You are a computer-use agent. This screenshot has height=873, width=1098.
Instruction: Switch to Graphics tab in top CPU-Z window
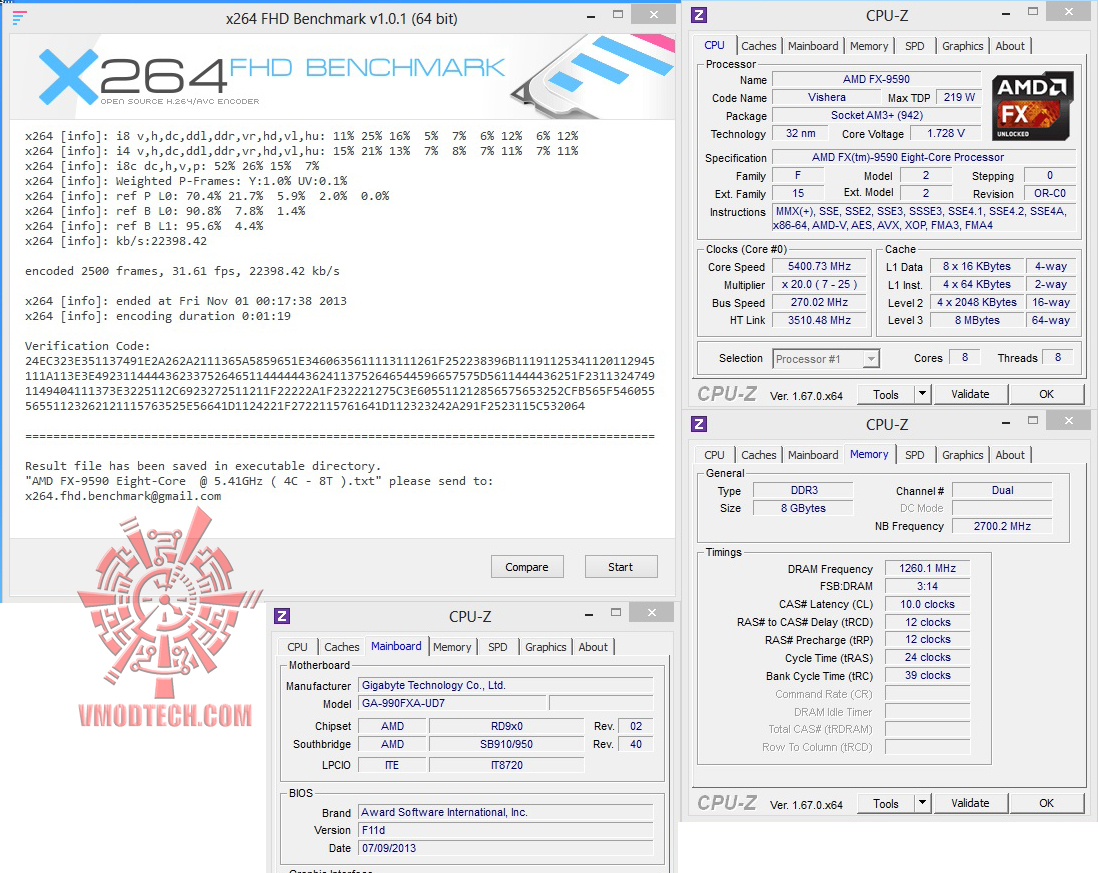tap(962, 46)
